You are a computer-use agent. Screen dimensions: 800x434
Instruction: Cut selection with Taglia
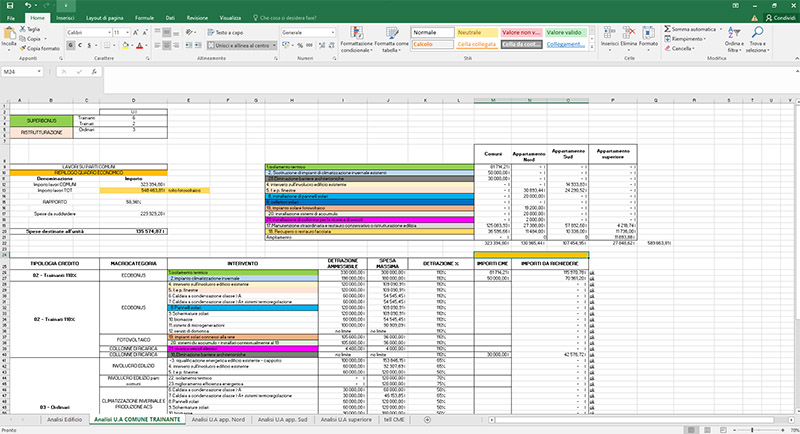pos(30,29)
